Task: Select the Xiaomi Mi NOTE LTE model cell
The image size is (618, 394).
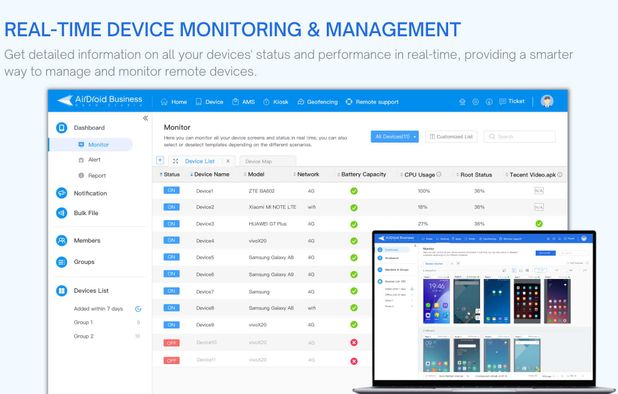Action: click(272, 207)
